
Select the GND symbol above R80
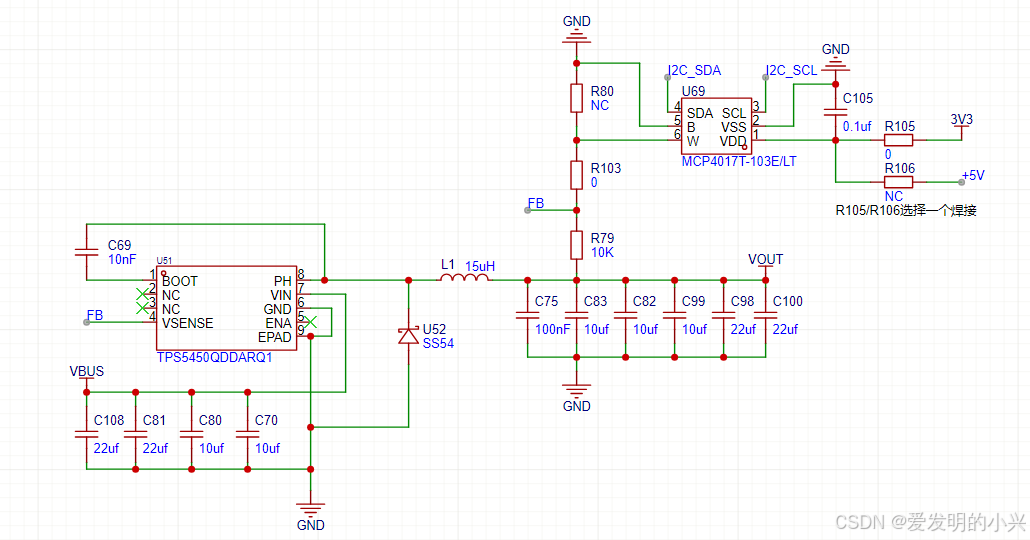[x=576, y=36]
